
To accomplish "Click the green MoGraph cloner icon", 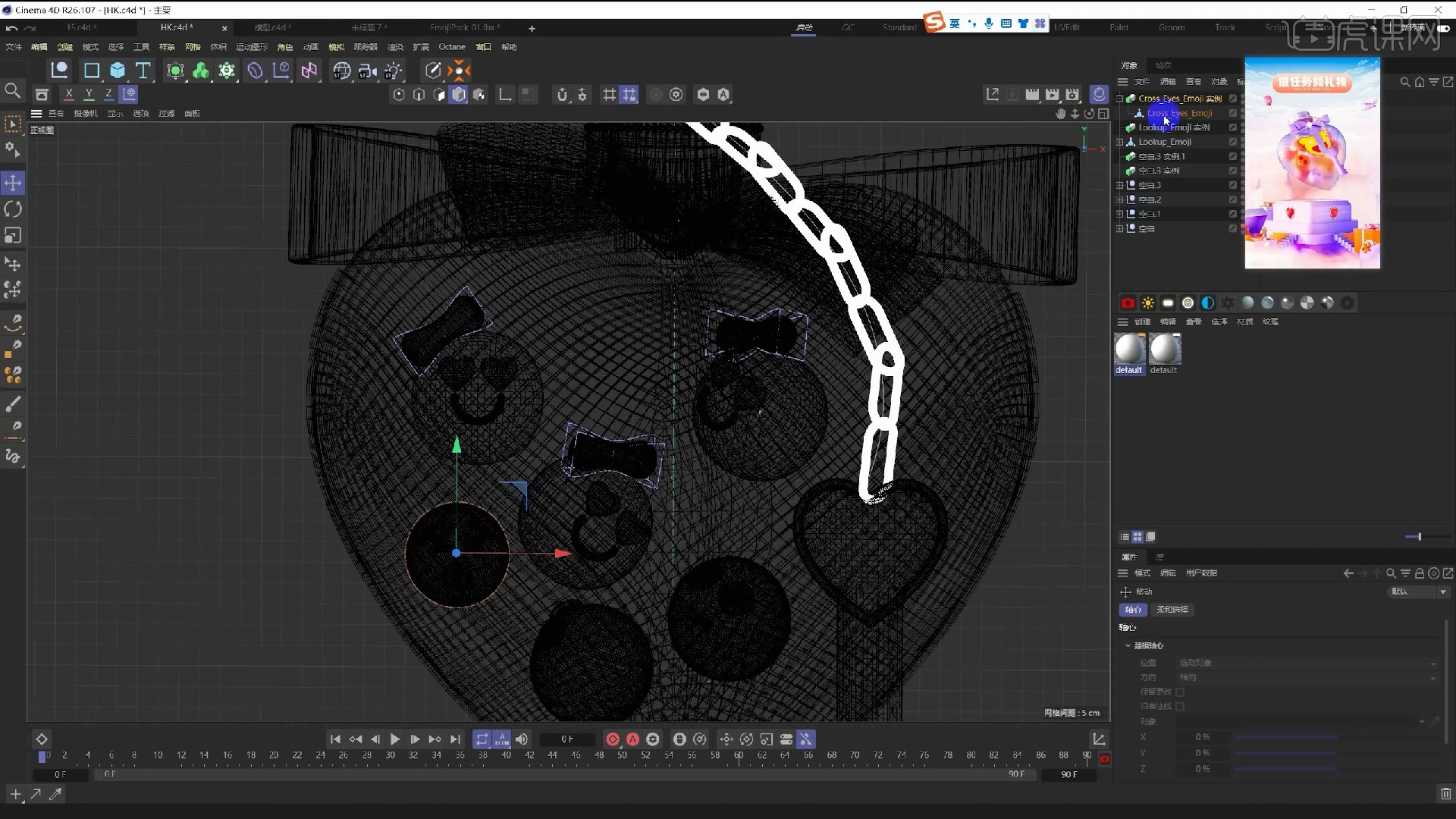I will pyautogui.click(x=200, y=70).
